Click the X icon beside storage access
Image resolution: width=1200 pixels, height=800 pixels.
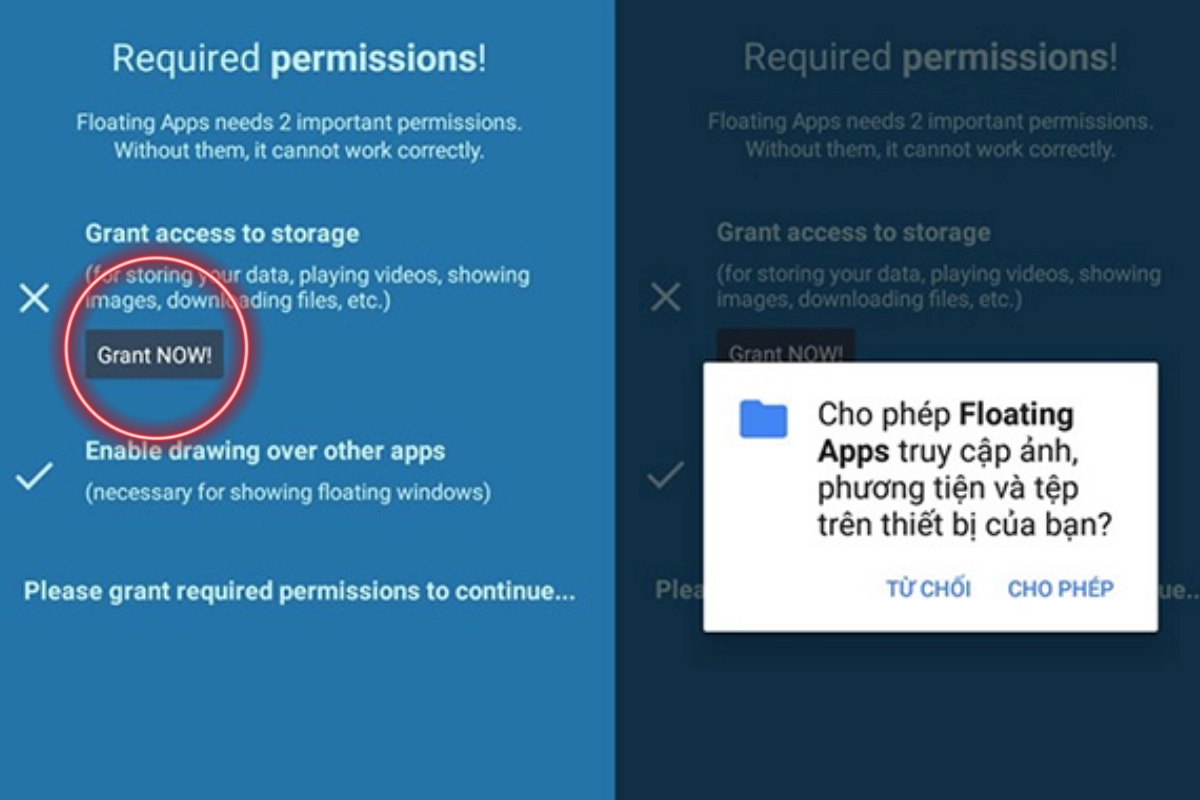(x=35, y=298)
